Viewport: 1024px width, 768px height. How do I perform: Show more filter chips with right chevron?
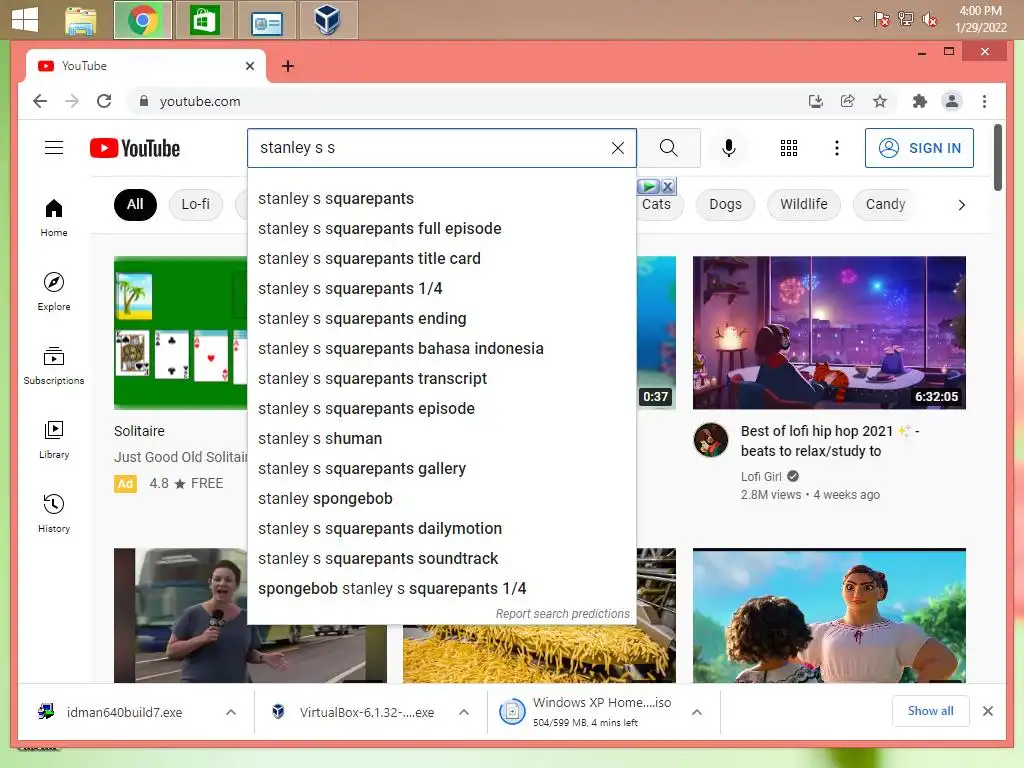pos(961,205)
